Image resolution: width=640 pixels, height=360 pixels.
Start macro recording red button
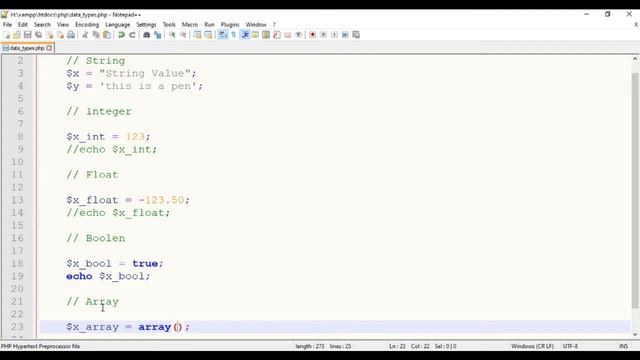click(x=313, y=35)
